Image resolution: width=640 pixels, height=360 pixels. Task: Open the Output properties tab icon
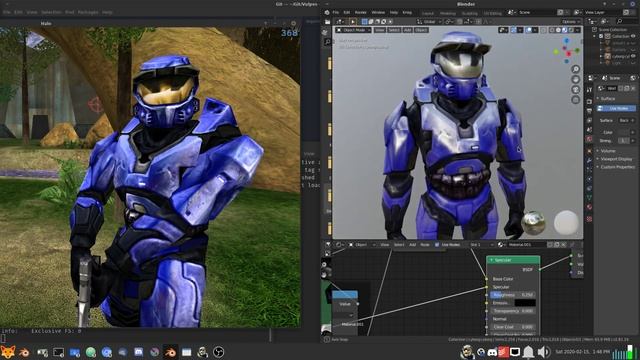click(589, 111)
